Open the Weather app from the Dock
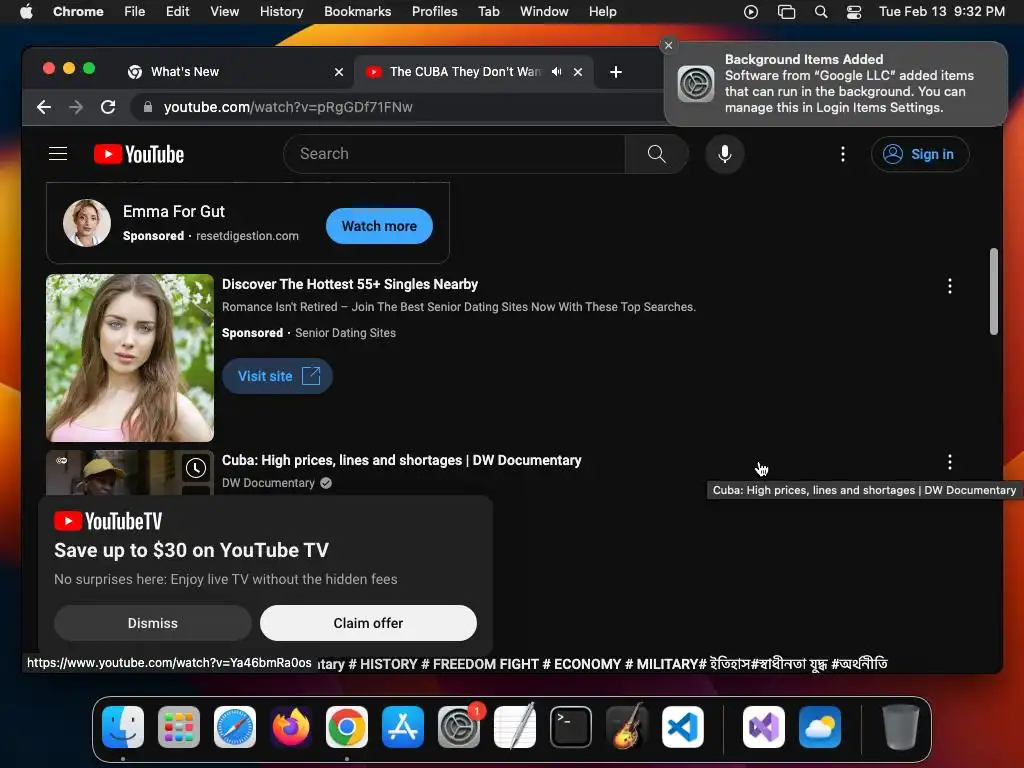The image size is (1024, 768). coord(820,727)
